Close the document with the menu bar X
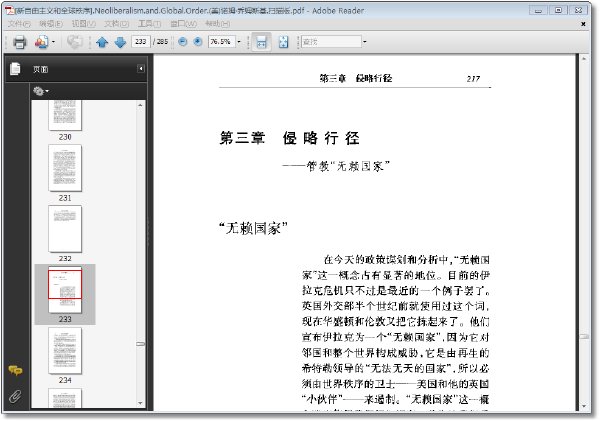This screenshot has width=600, height=422. pos(583,24)
